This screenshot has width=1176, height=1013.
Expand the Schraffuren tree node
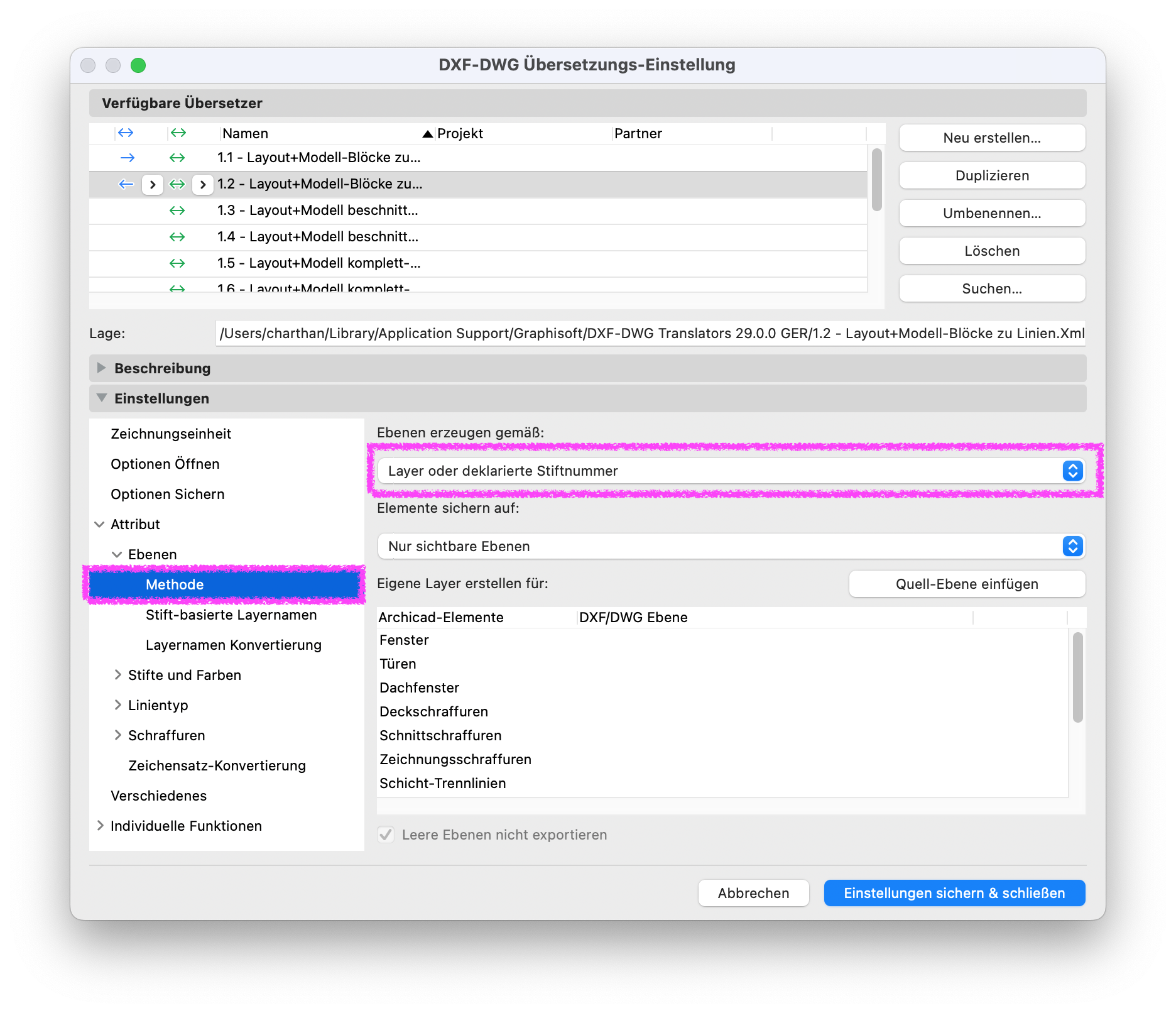(x=117, y=735)
